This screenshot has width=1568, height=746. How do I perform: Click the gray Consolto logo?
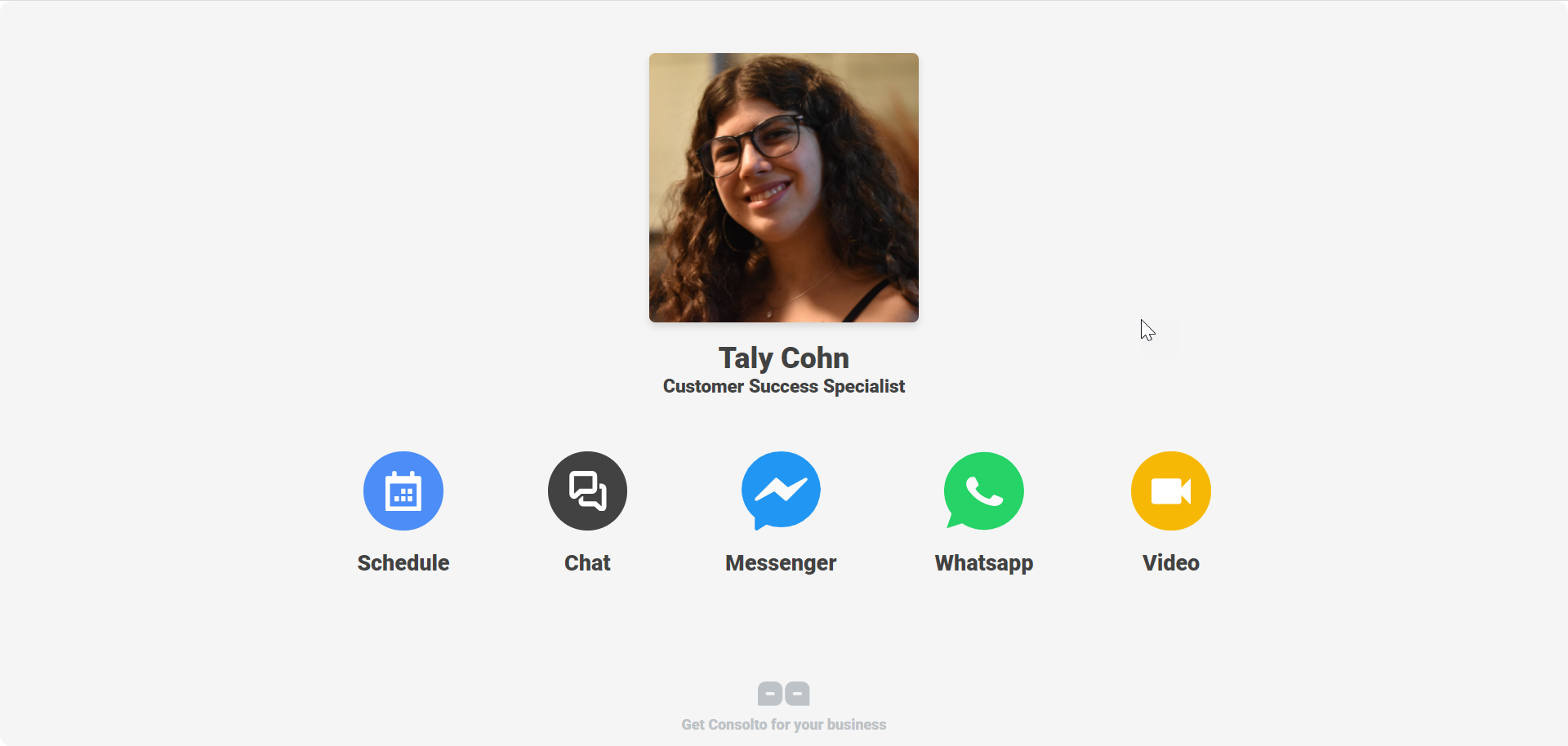tap(784, 694)
